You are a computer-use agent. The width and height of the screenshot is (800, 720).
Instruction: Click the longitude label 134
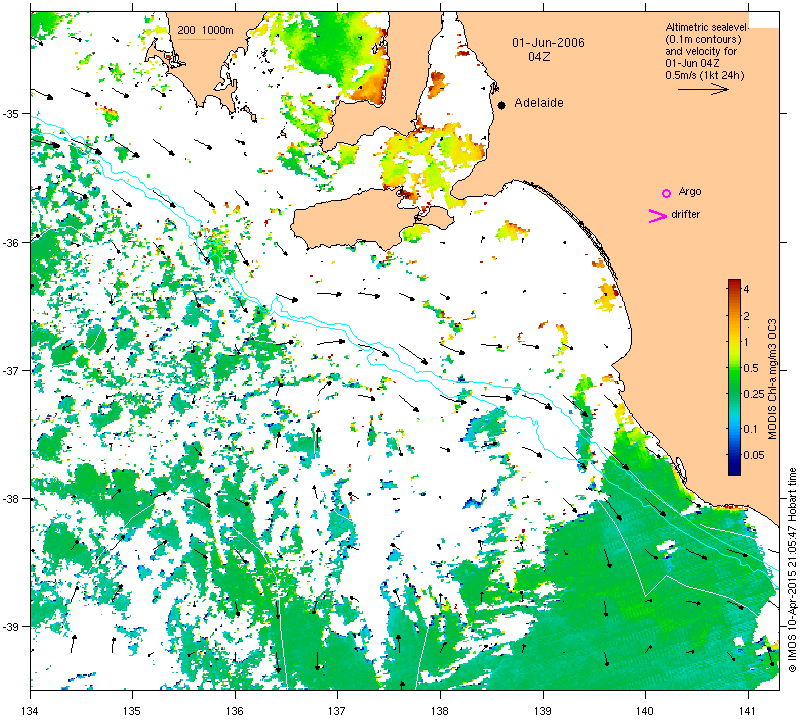coord(31,709)
